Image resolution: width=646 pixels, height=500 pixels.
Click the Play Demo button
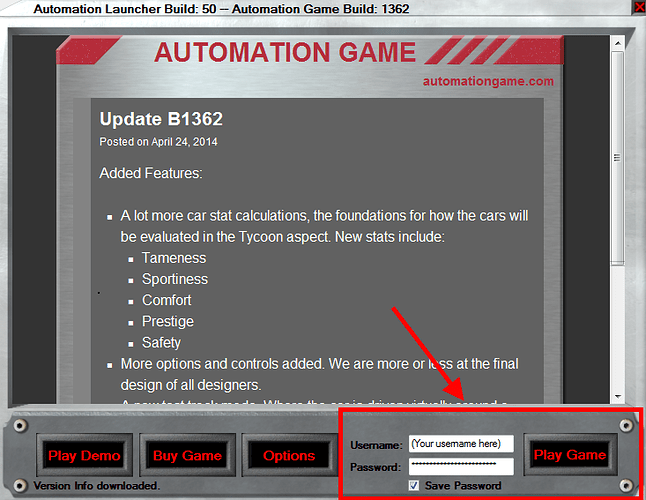point(84,456)
